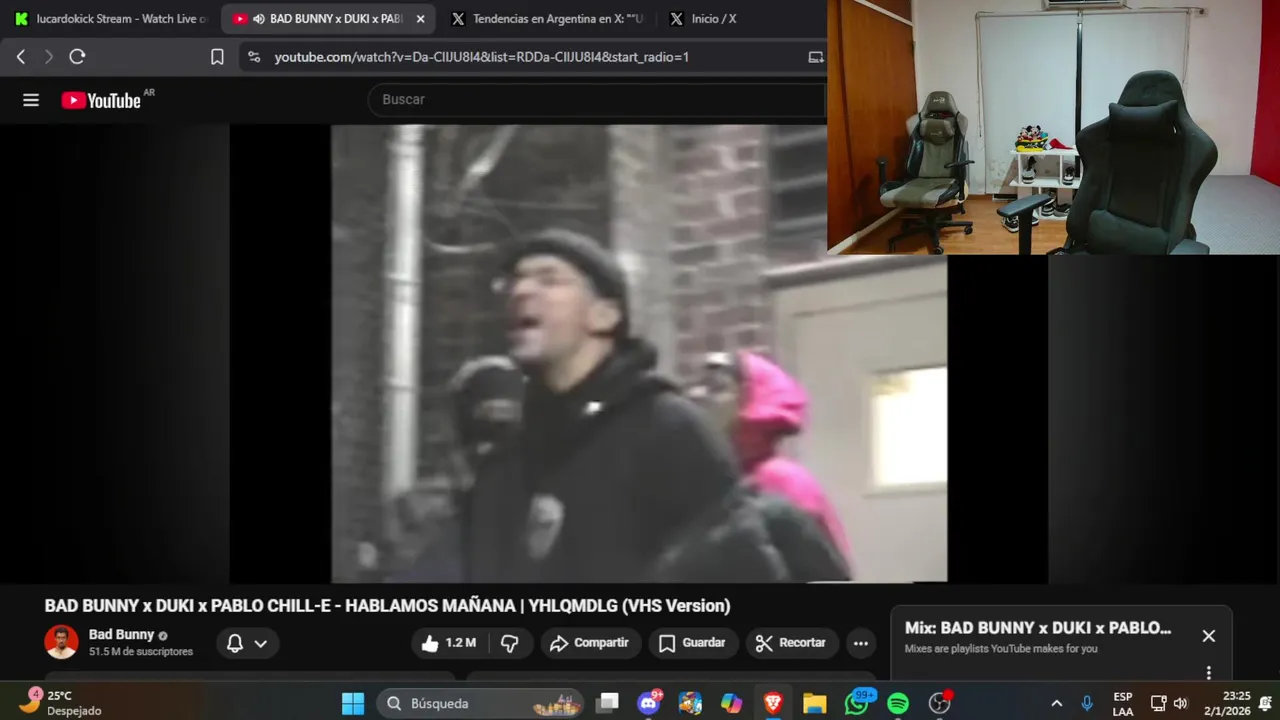Mute the tab via the speaker icon

click(x=259, y=19)
